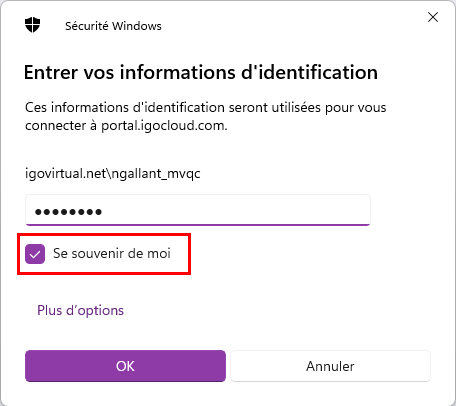Click on the password dots
456x406 pixels.
pos(68,212)
